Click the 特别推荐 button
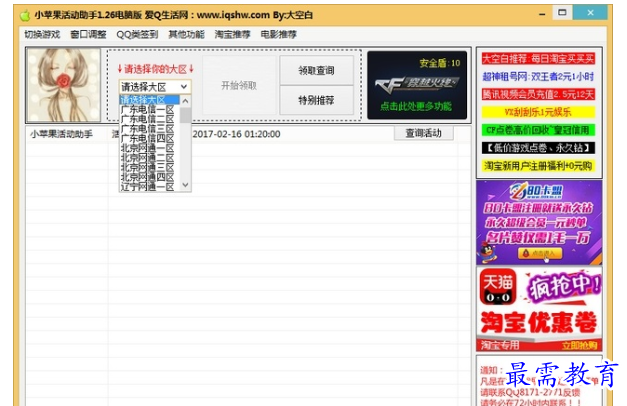This screenshot has width=627, height=406. [316, 100]
